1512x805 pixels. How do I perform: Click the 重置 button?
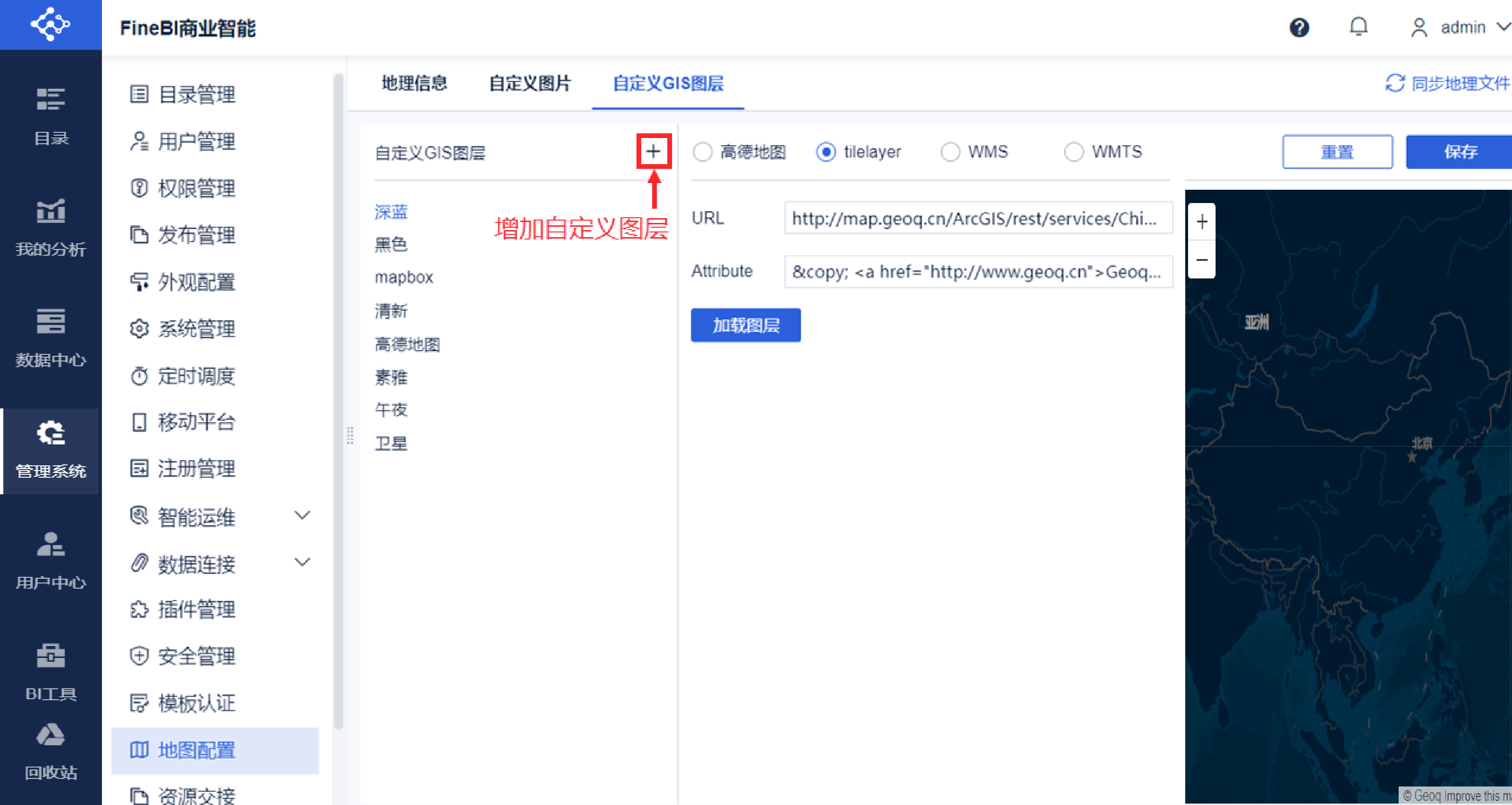(x=1337, y=152)
